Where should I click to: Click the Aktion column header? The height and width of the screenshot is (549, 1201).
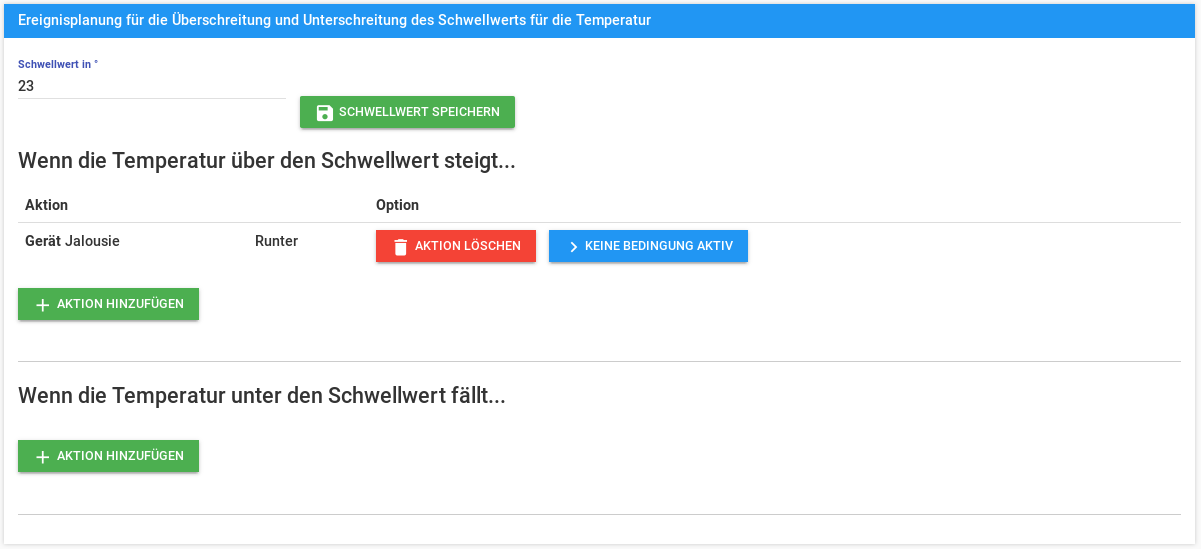pos(46,205)
